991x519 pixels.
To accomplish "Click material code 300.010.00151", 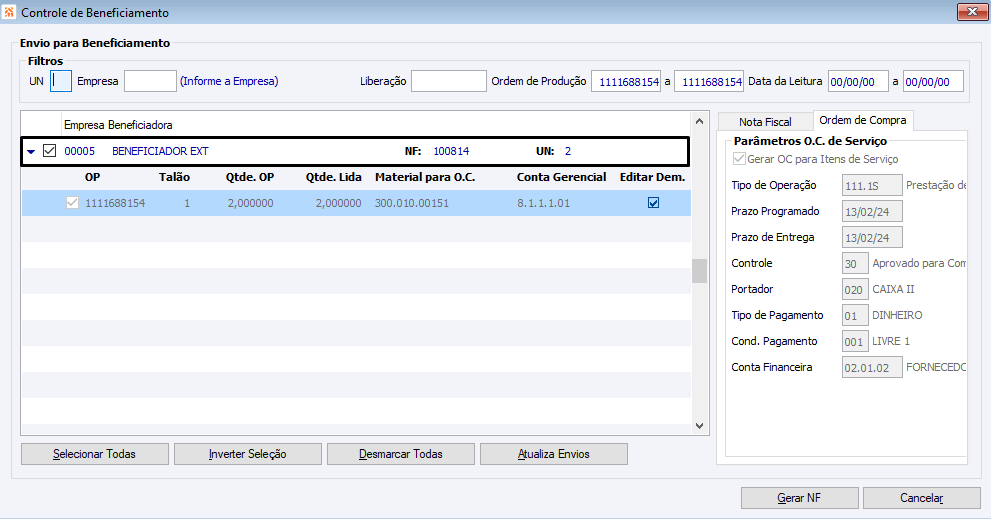I will [411, 203].
